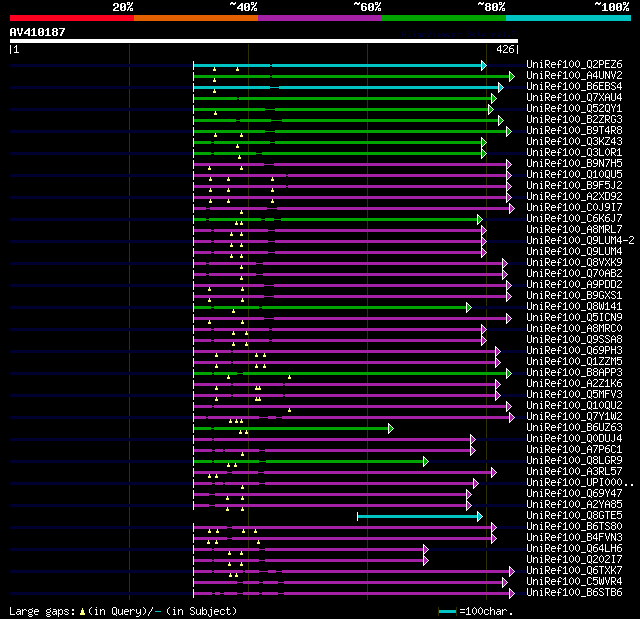640x619 pixels.
Task: Click the UniRef100_Q10QU5 label
Action: click(574, 175)
